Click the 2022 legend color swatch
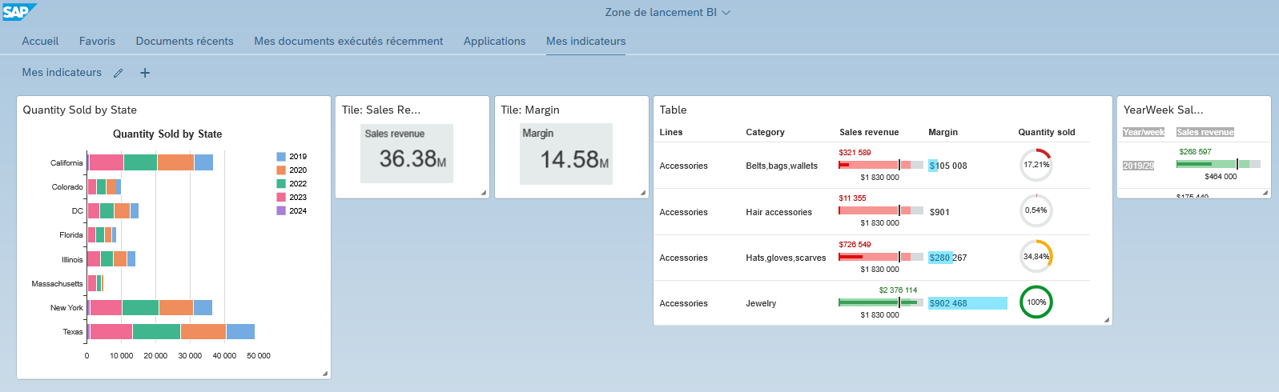This screenshot has width=1279, height=392. [x=281, y=184]
